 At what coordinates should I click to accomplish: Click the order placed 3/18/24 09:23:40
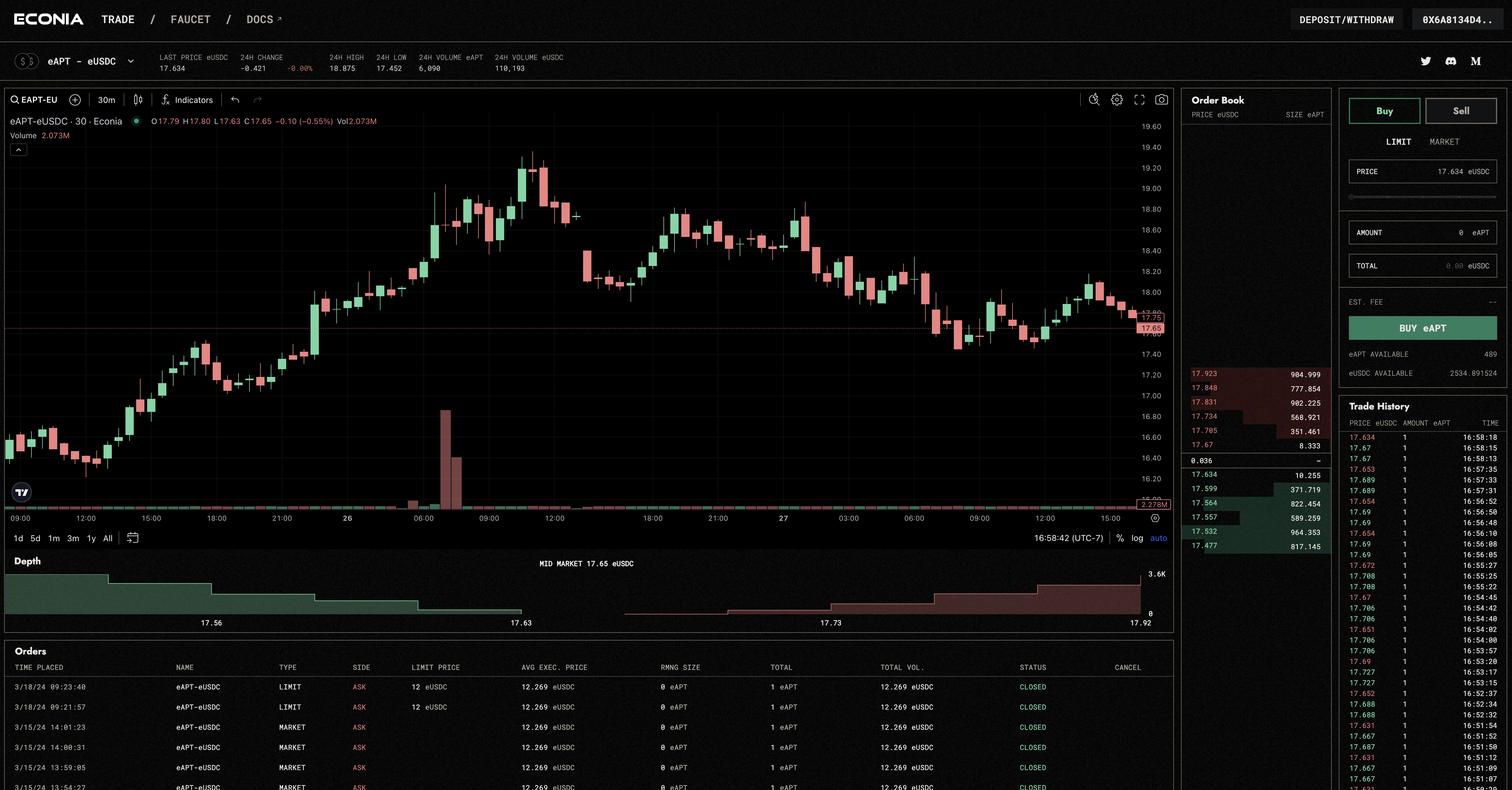tap(589, 687)
